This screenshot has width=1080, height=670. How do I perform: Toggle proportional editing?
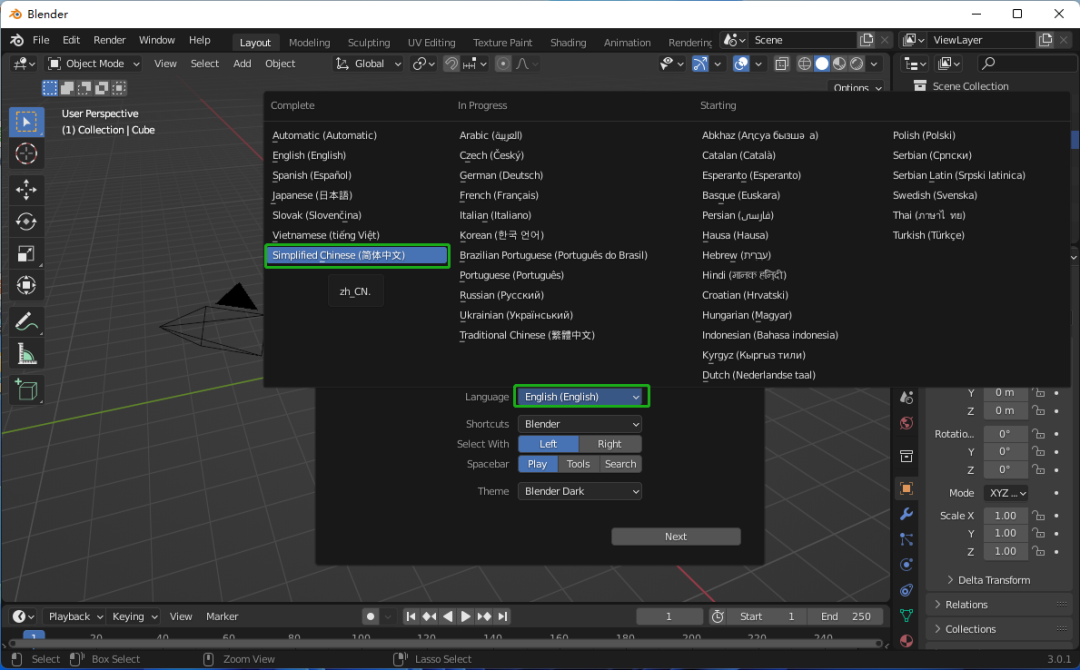coord(503,63)
